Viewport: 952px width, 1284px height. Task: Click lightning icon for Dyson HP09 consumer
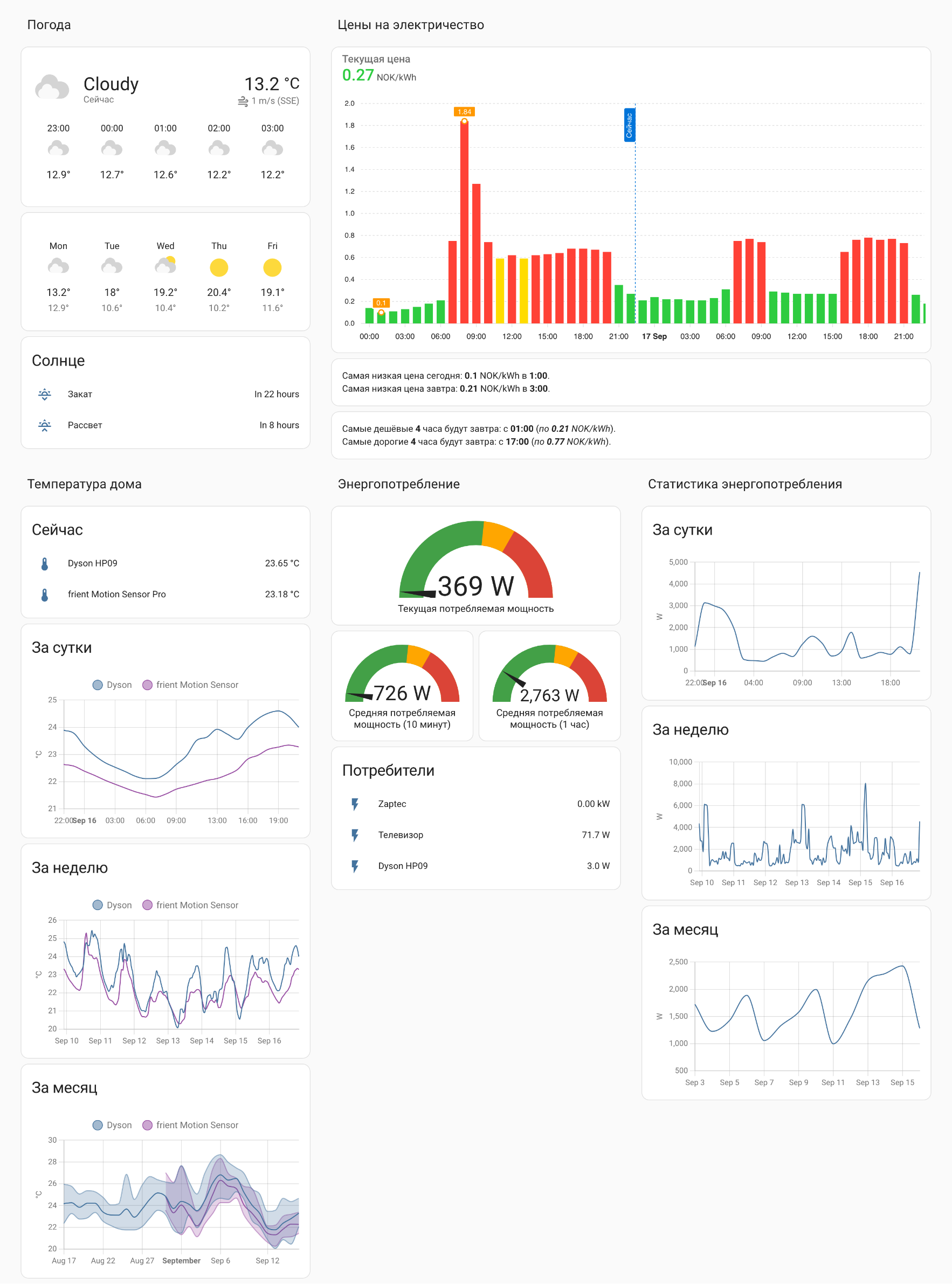(x=355, y=866)
